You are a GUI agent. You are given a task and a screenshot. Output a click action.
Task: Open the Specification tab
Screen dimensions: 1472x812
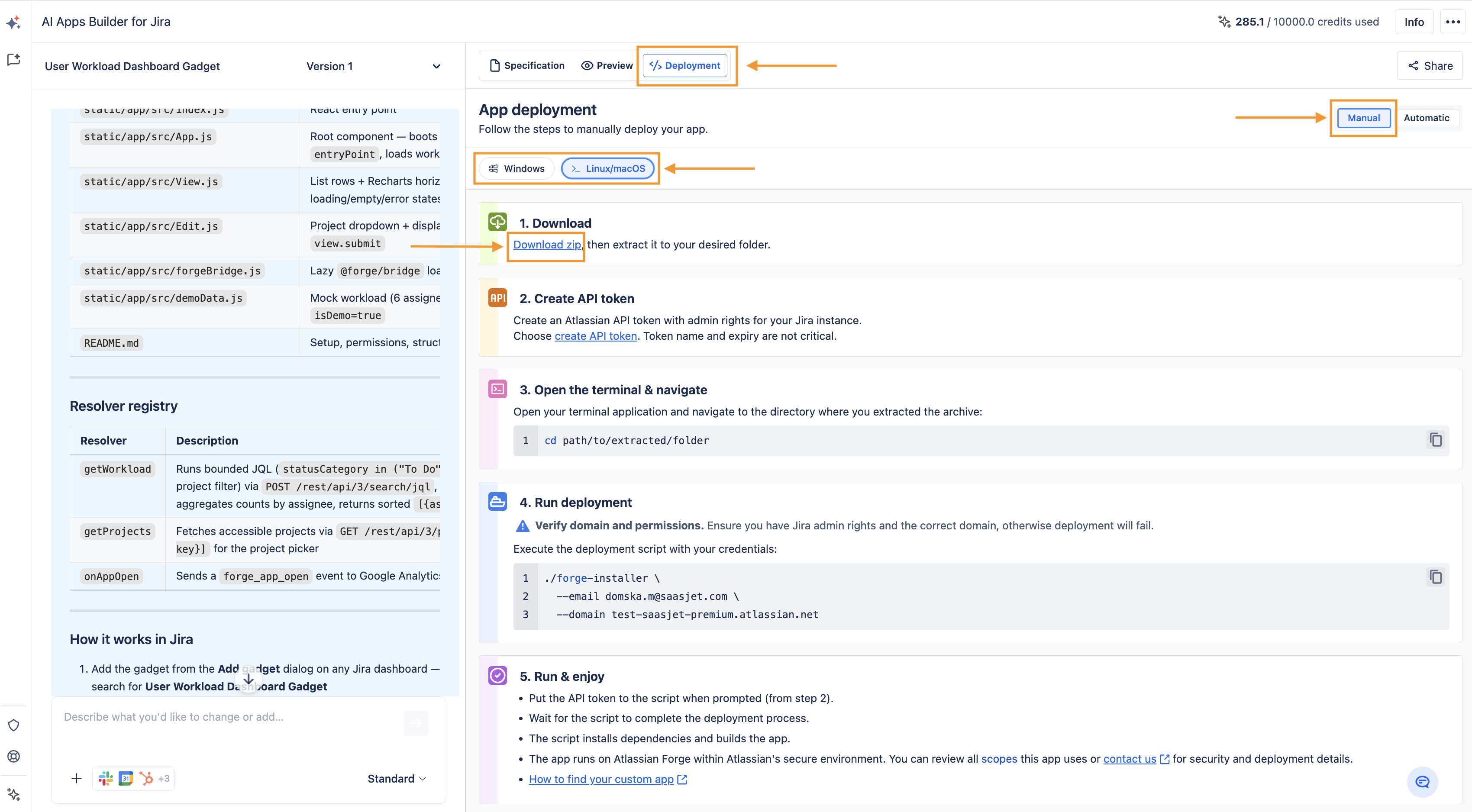(527, 66)
